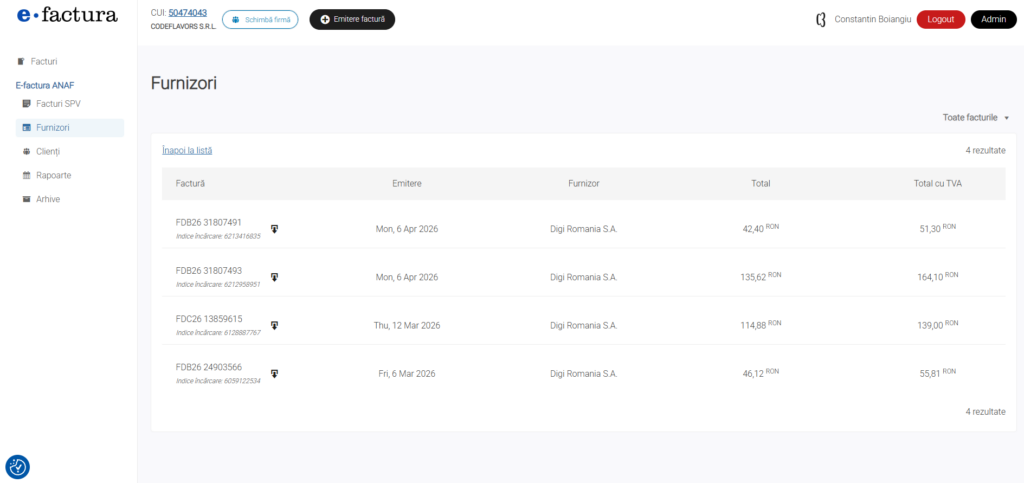Click the CUI number 50474043 link

coord(187,13)
